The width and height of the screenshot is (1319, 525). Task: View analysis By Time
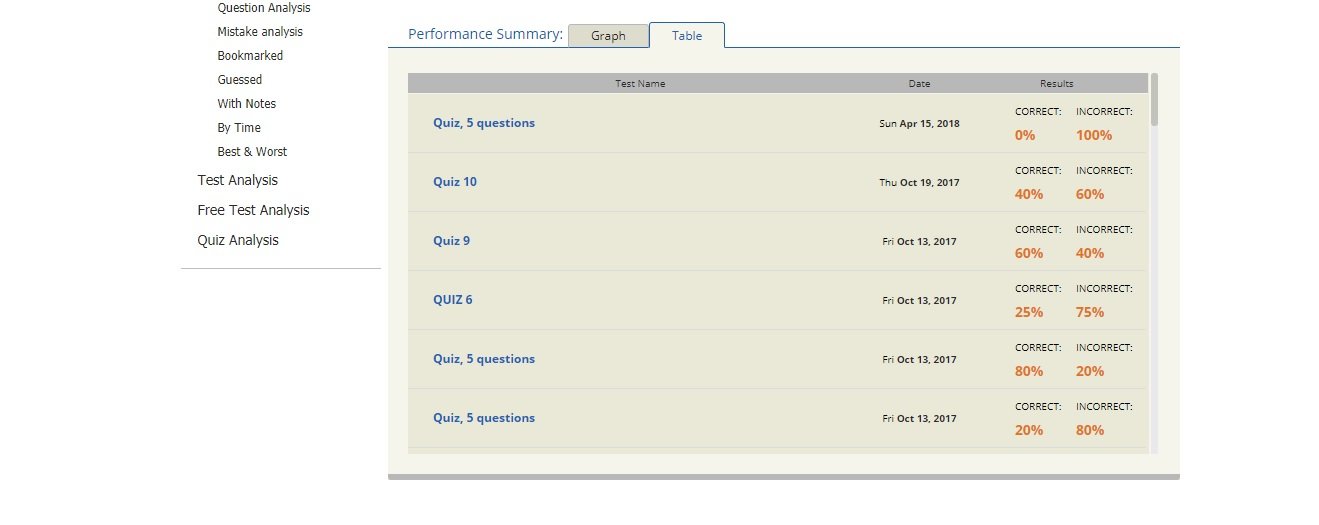pos(239,128)
